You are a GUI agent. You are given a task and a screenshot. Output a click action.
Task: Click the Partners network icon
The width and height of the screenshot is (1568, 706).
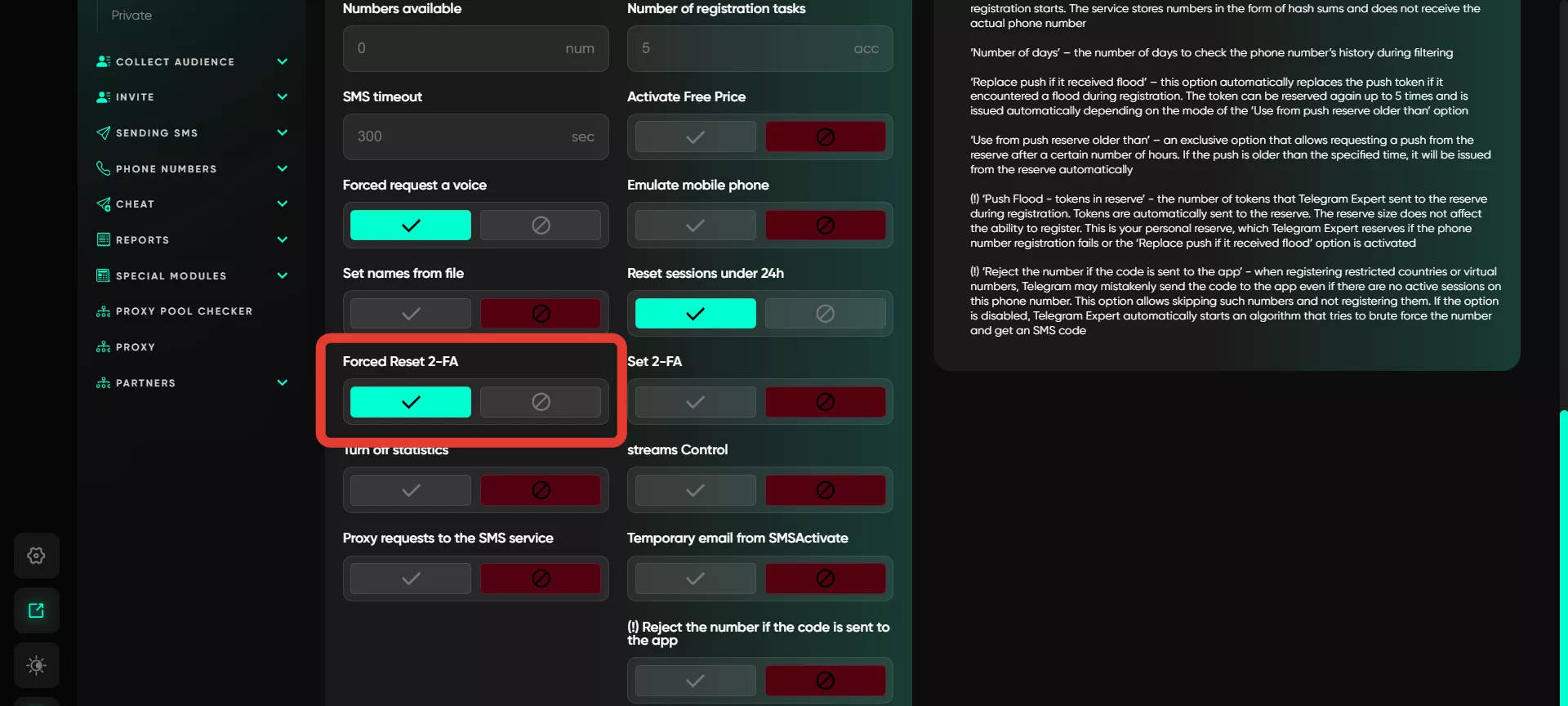point(103,382)
